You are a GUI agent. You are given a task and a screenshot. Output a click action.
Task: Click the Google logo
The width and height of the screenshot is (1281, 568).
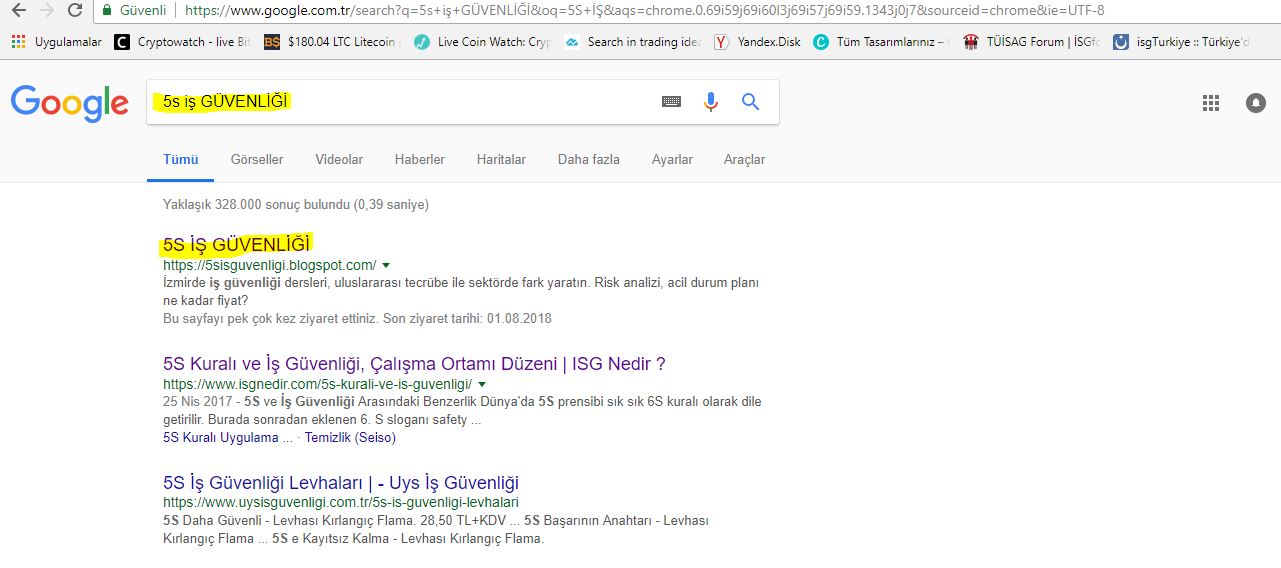69,103
